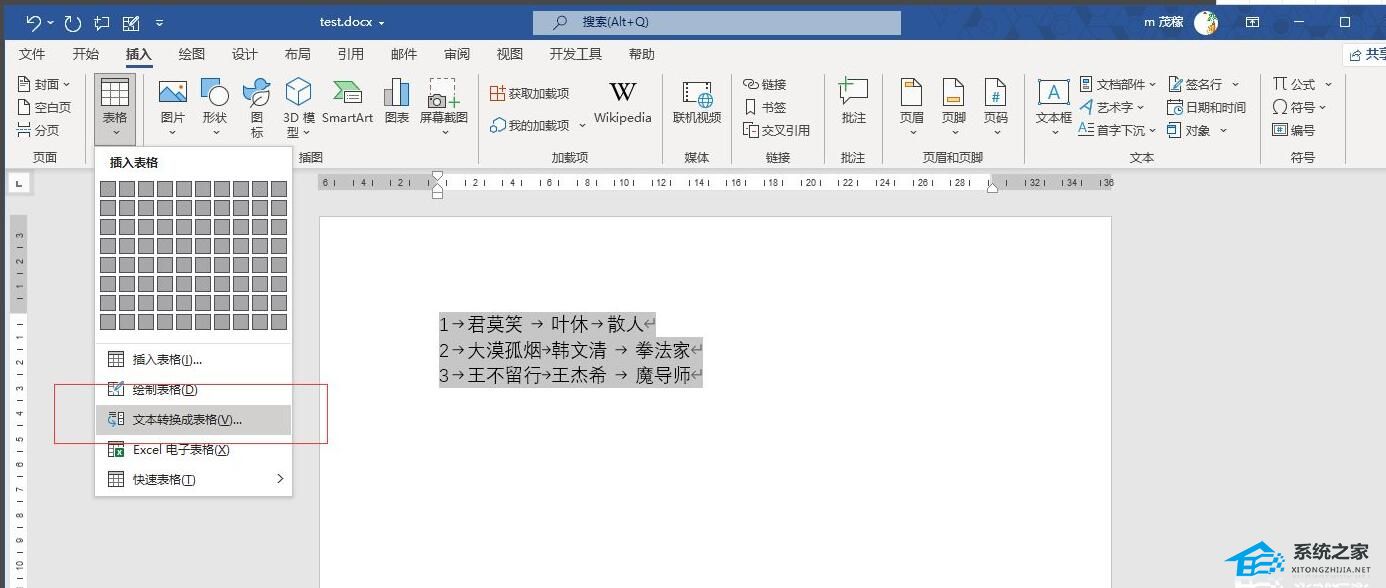Open the Screenshot (屏幕截图) tool
The height and width of the screenshot is (588, 1386).
click(x=444, y=108)
